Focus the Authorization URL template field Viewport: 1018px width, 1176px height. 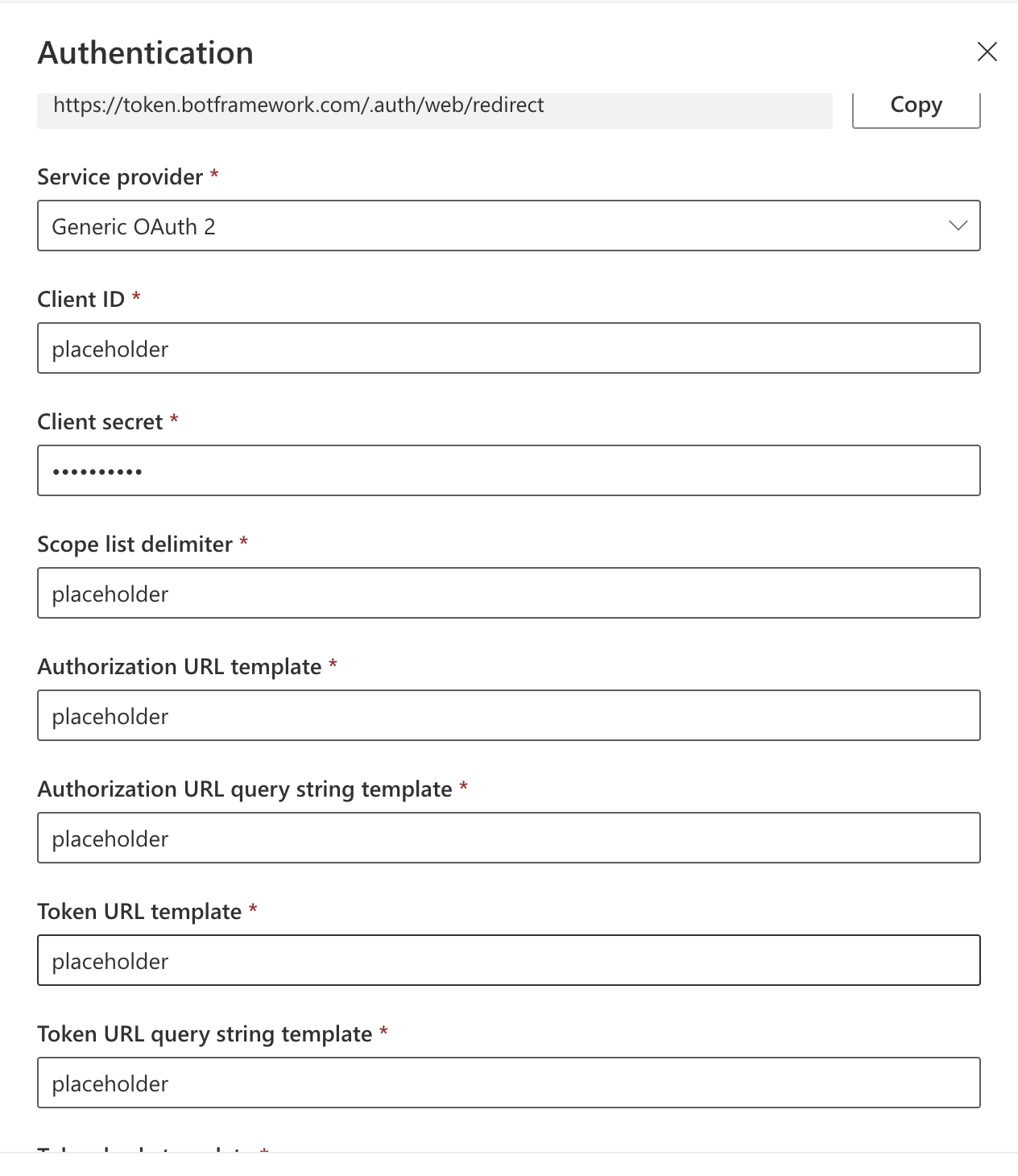509,715
